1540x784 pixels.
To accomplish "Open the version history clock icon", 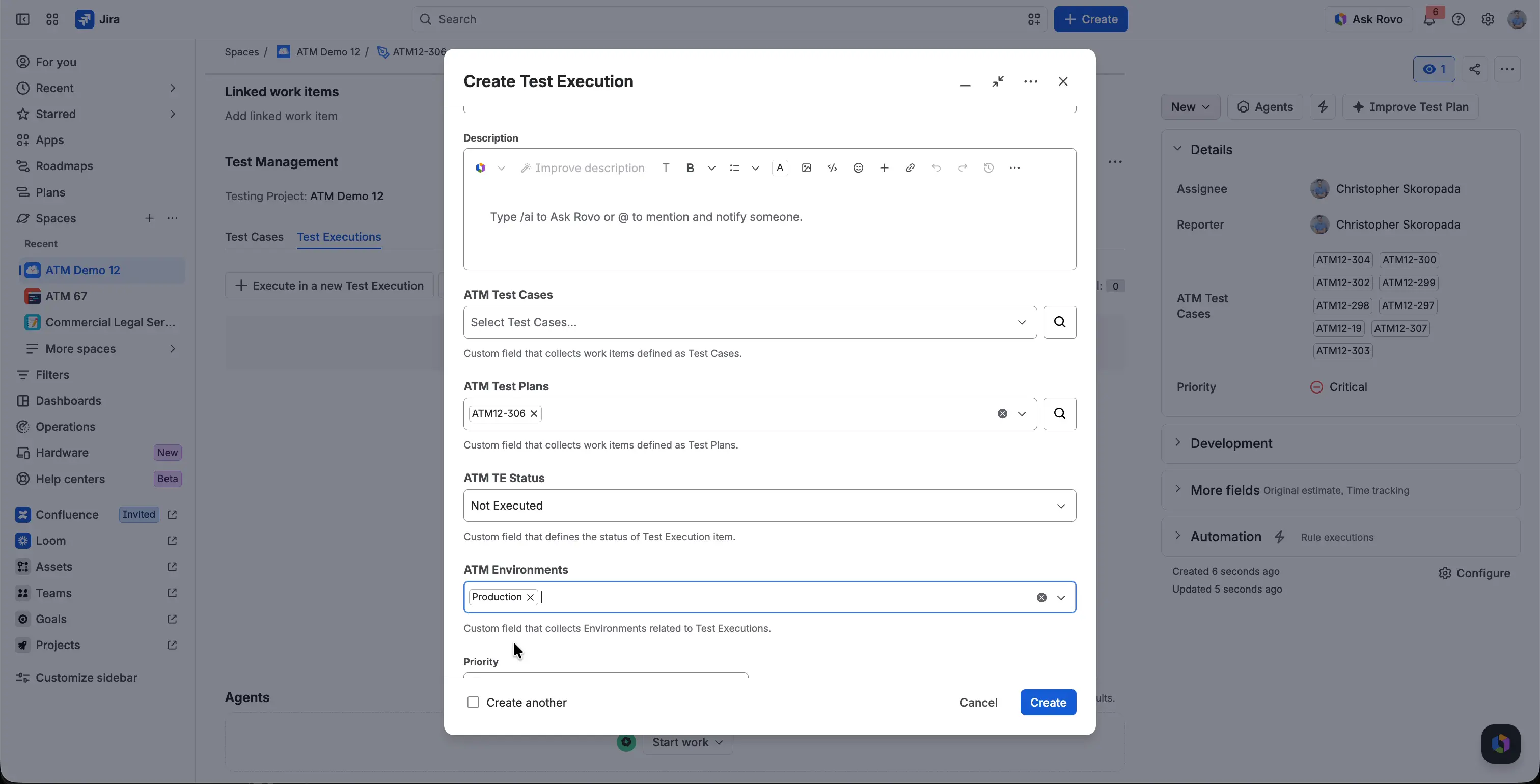I will pos(988,168).
